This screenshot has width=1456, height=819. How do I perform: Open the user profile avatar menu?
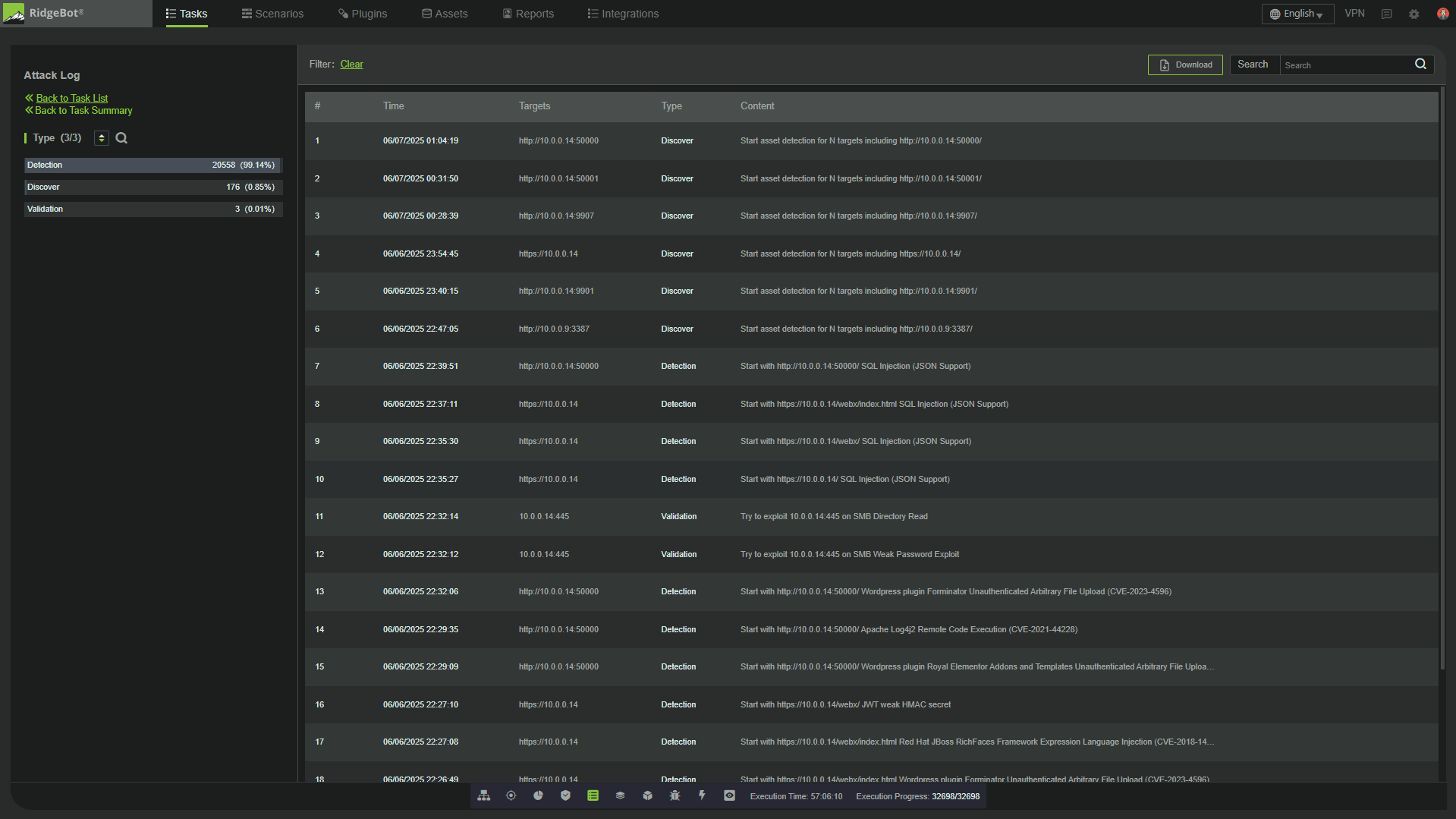1443,13
